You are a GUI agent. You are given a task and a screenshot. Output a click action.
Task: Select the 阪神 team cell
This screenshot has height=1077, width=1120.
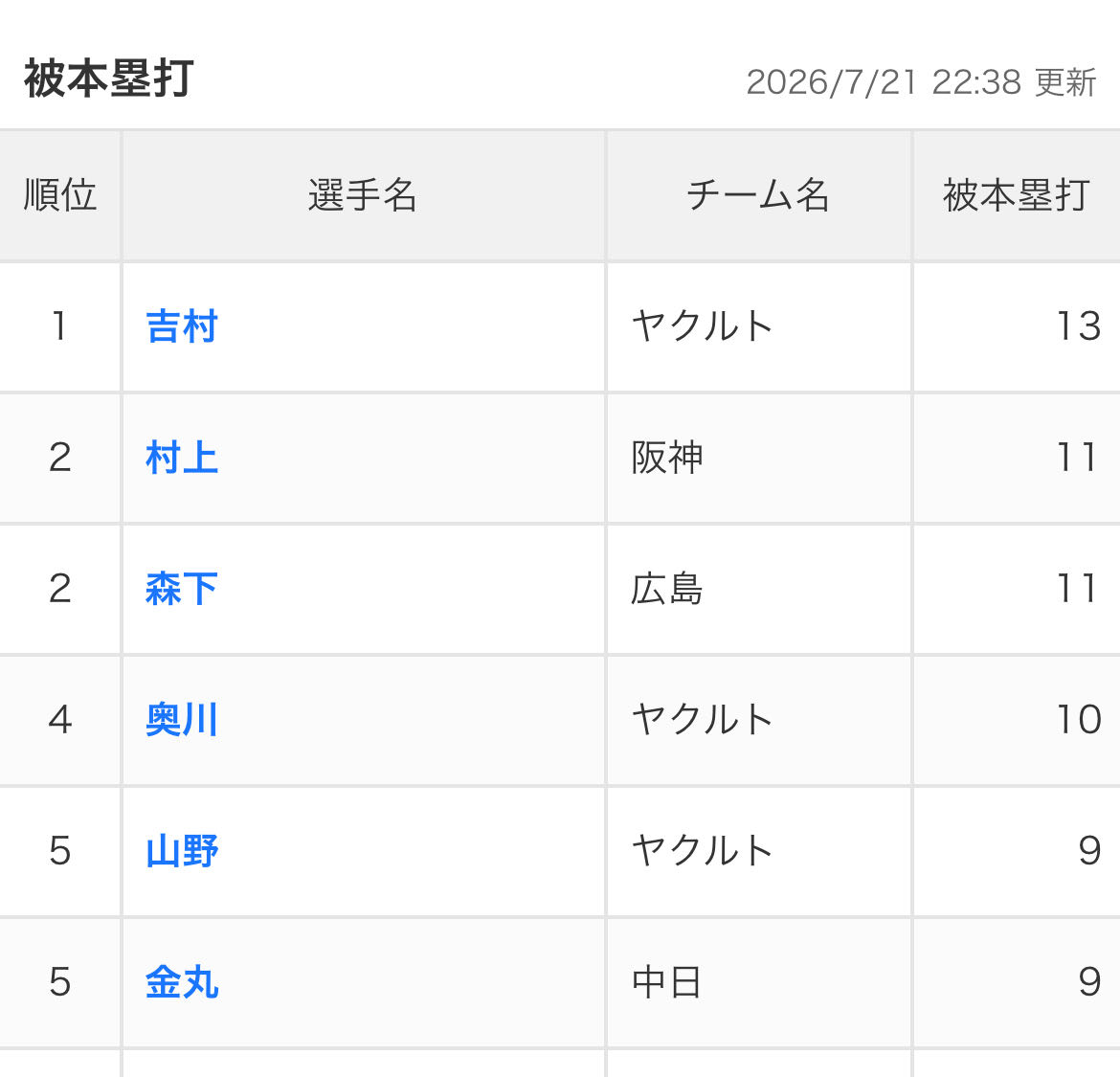pos(758,459)
